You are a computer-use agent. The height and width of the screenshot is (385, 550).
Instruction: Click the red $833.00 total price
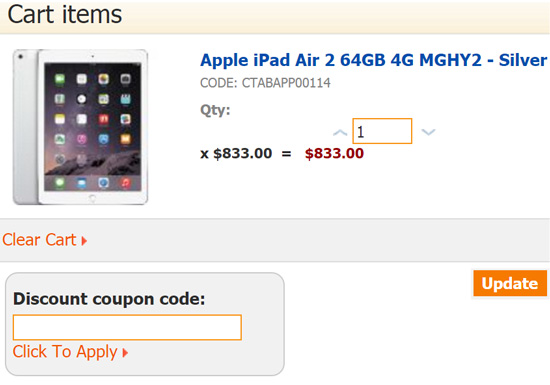click(334, 154)
